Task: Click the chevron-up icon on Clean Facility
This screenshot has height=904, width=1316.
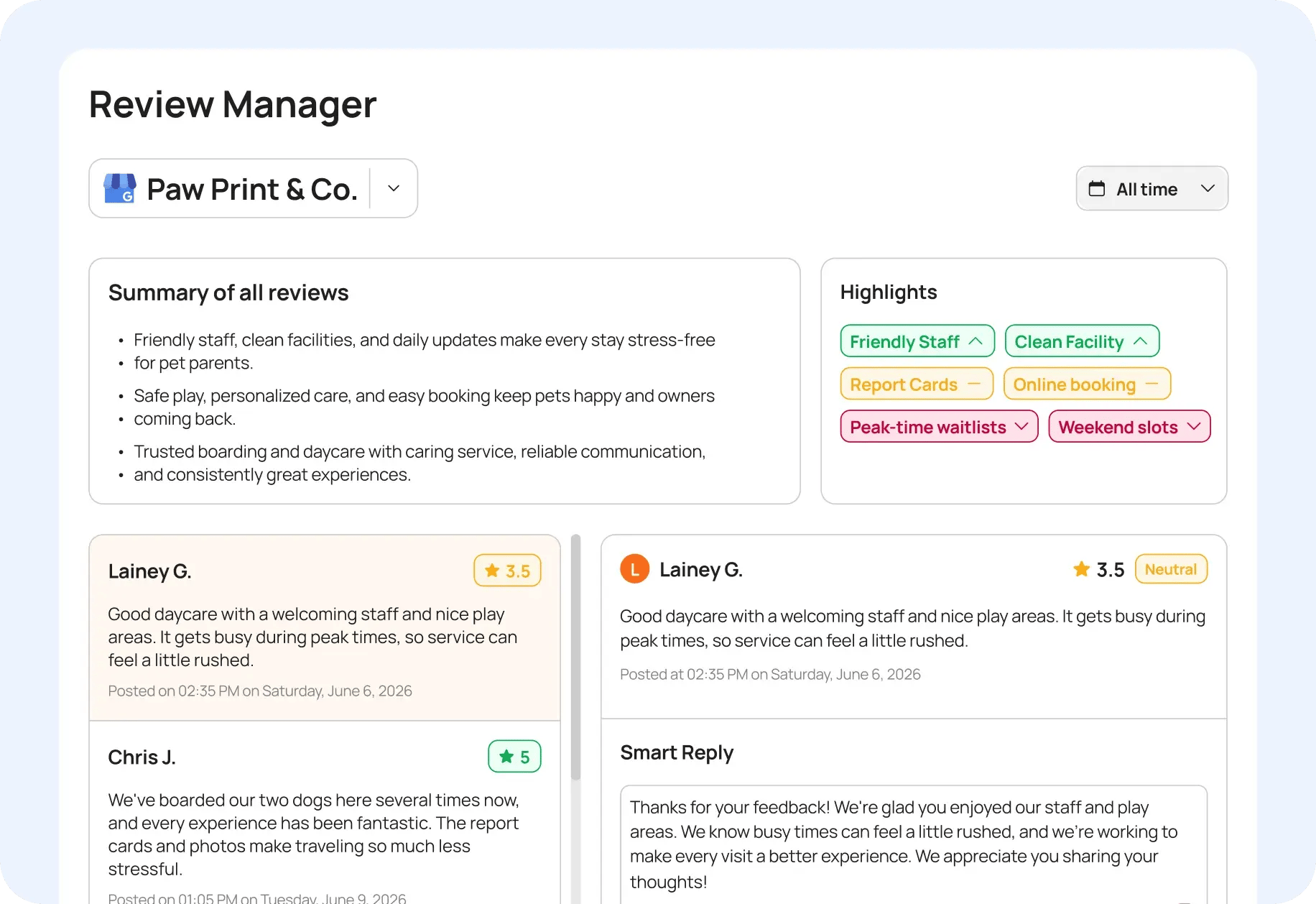Action: click(1140, 341)
